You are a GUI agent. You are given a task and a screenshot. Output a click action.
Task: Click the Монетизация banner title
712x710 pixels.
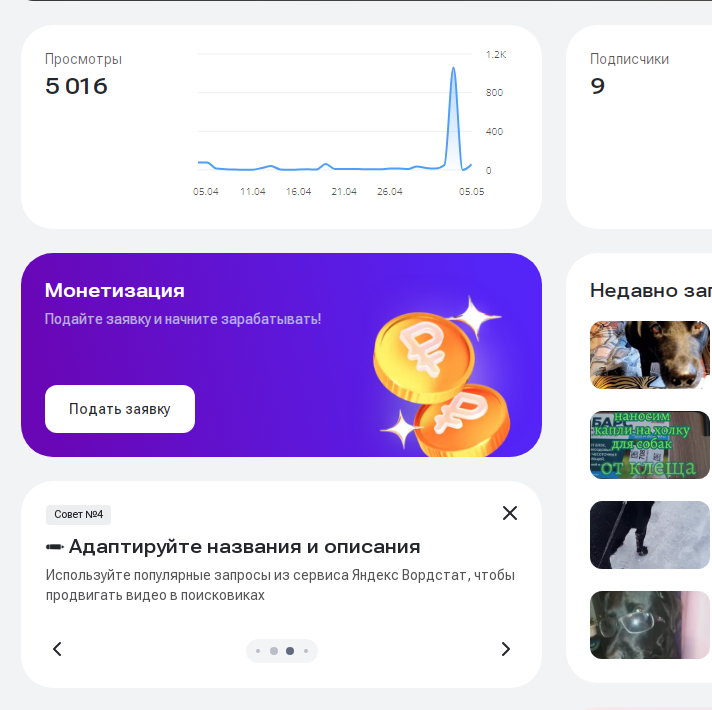(x=115, y=290)
